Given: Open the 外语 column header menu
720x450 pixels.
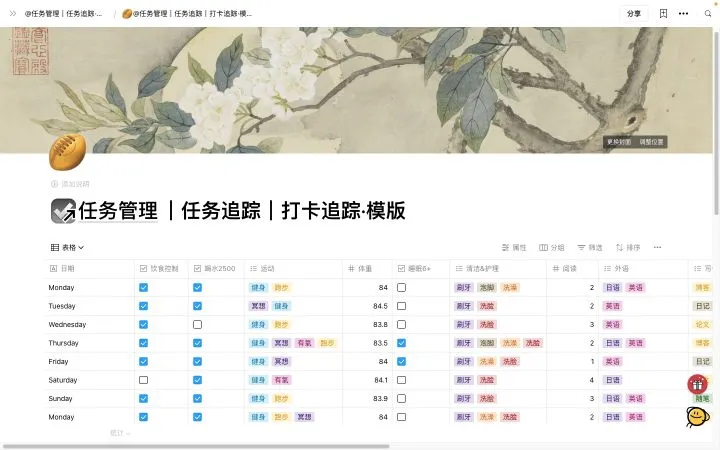Looking at the screenshot, I should pos(643,269).
